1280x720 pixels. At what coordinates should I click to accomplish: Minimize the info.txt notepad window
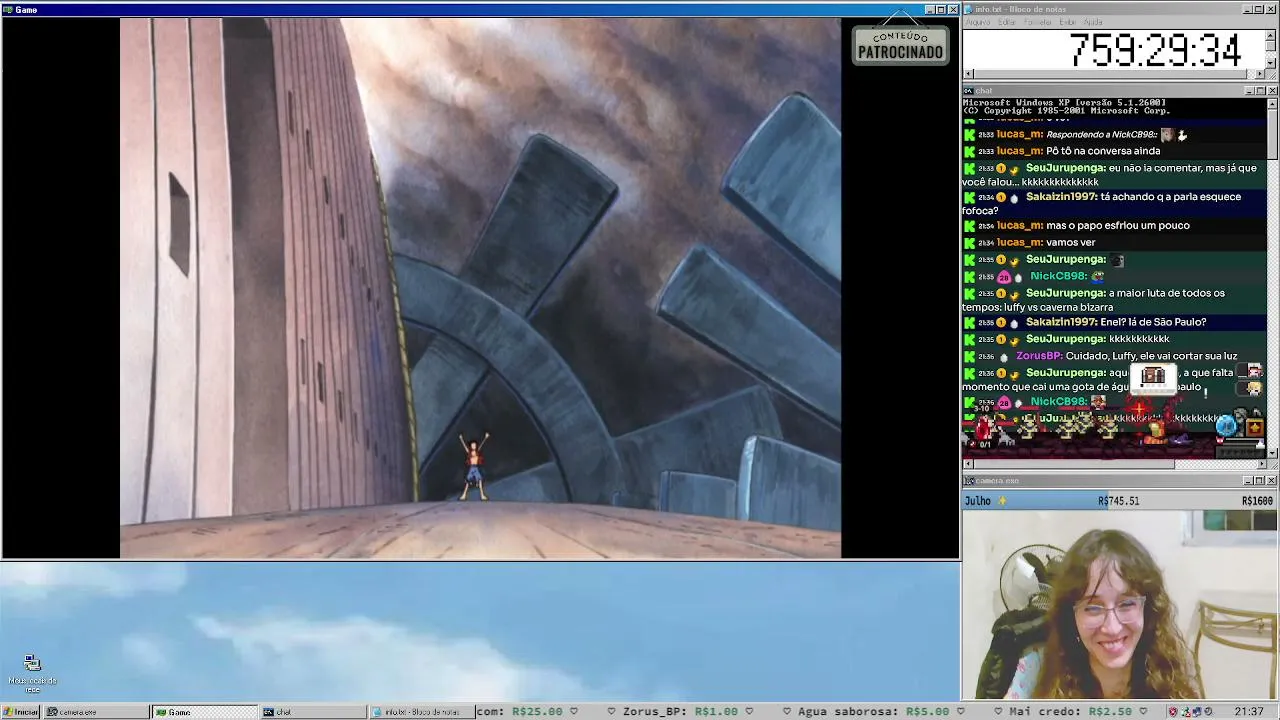point(1247,9)
